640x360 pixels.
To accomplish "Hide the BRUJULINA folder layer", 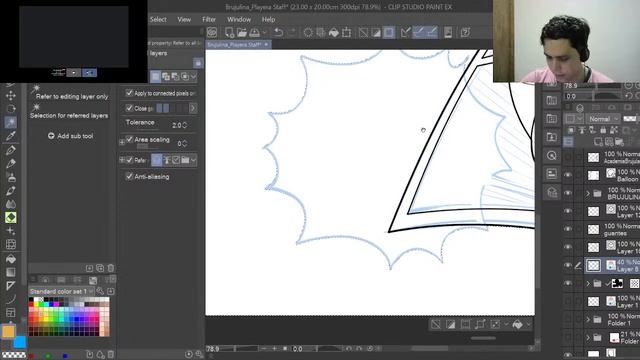I will [x=568, y=193].
